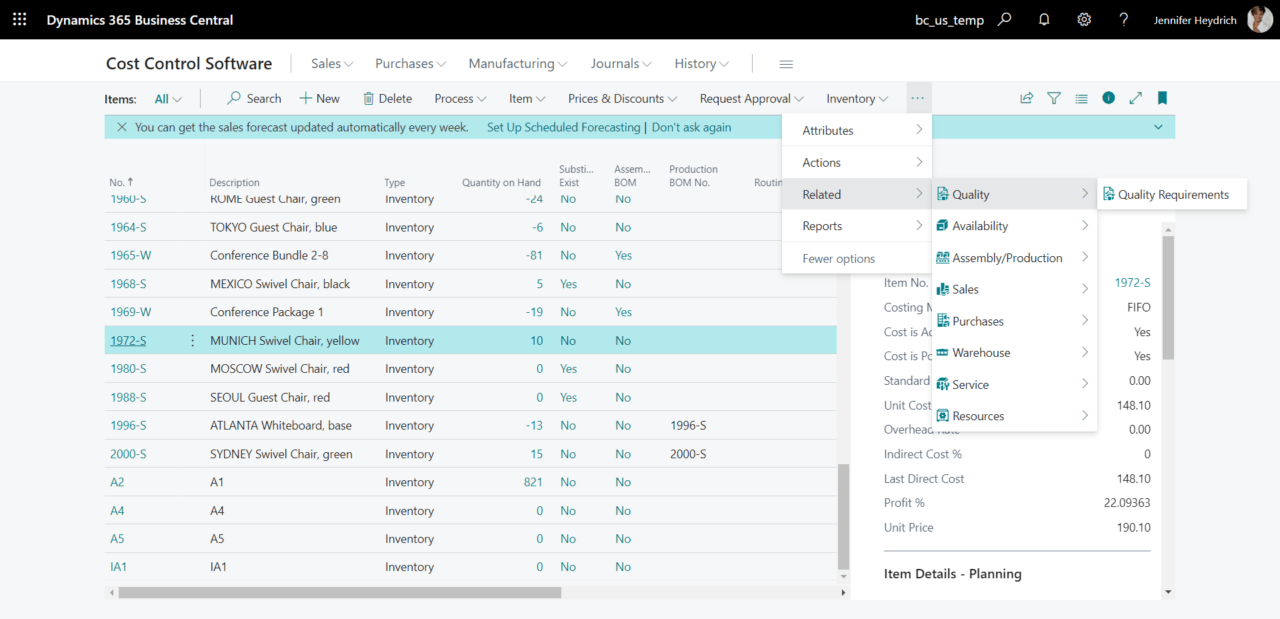Open the Sales related submenu
The image size is (1280, 619).
tap(1014, 289)
